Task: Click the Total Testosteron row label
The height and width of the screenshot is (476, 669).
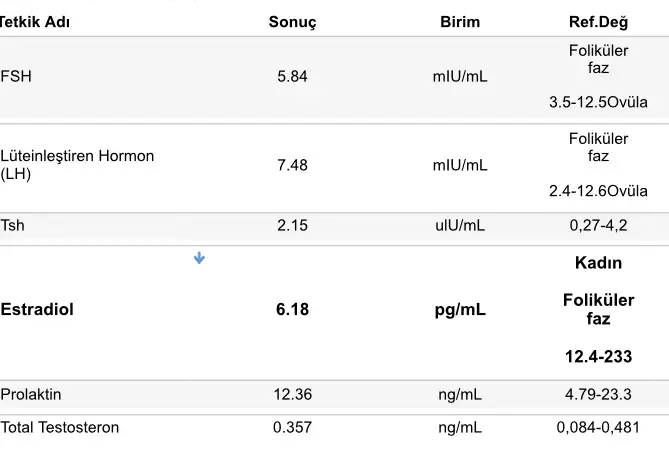Action: (60, 427)
